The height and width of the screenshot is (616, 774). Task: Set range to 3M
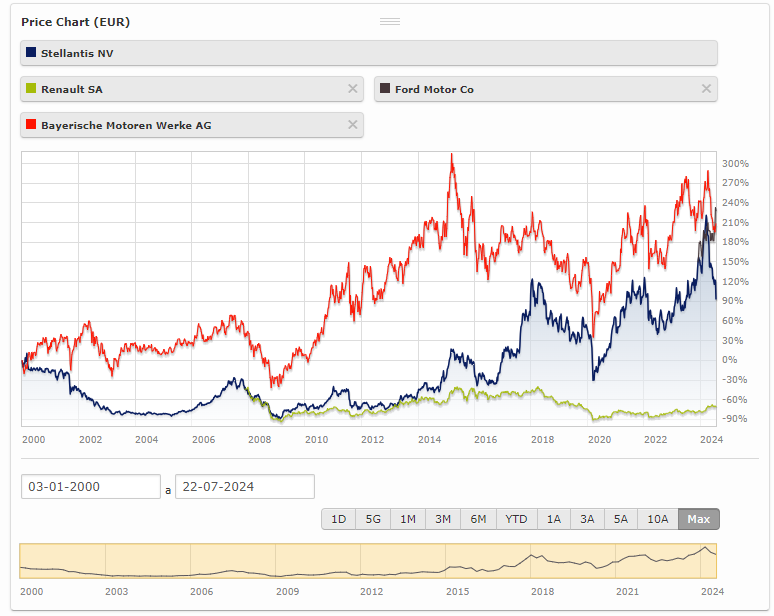[x=443, y=519]
